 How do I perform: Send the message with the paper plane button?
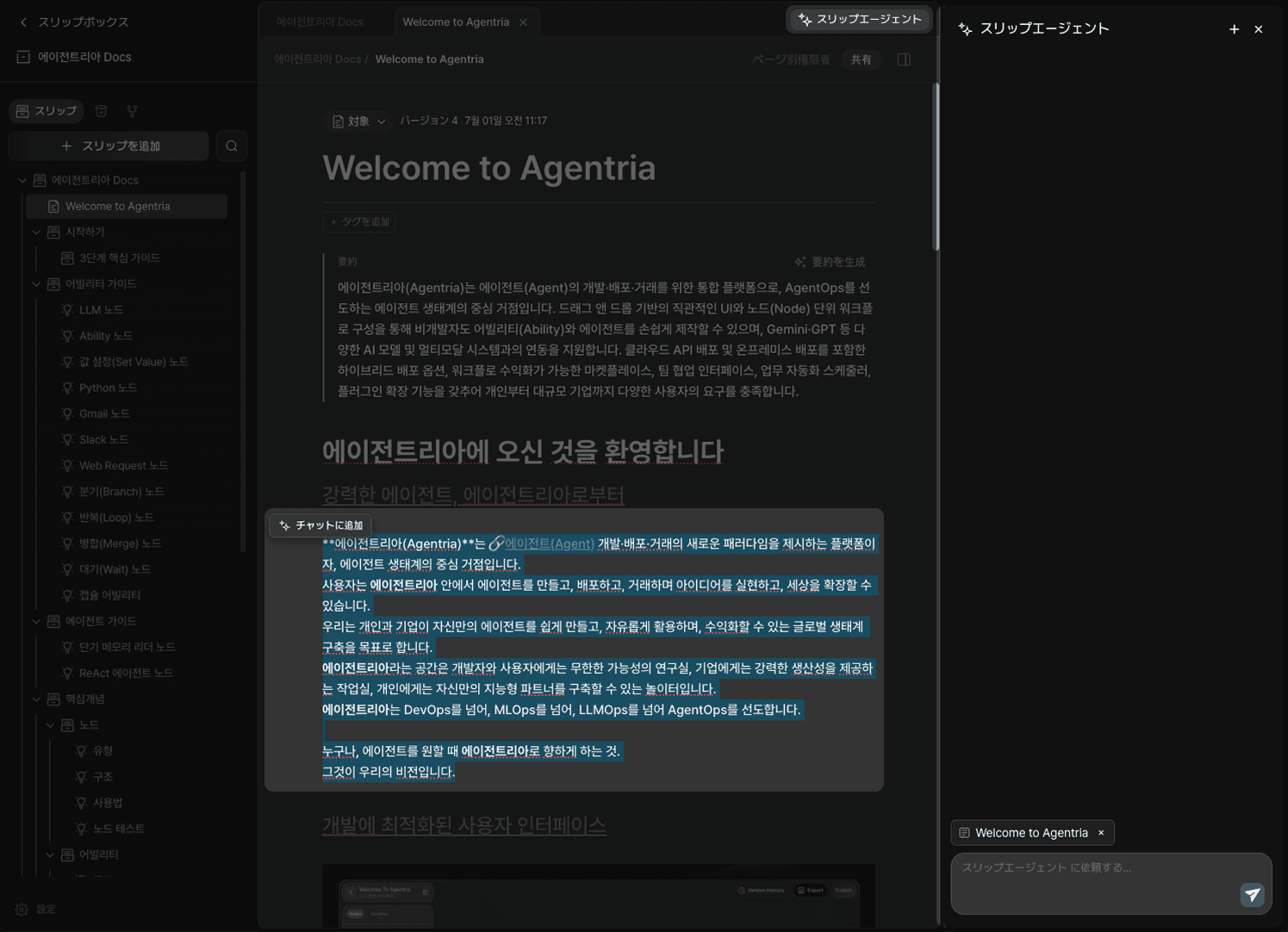pos(1252,895)
